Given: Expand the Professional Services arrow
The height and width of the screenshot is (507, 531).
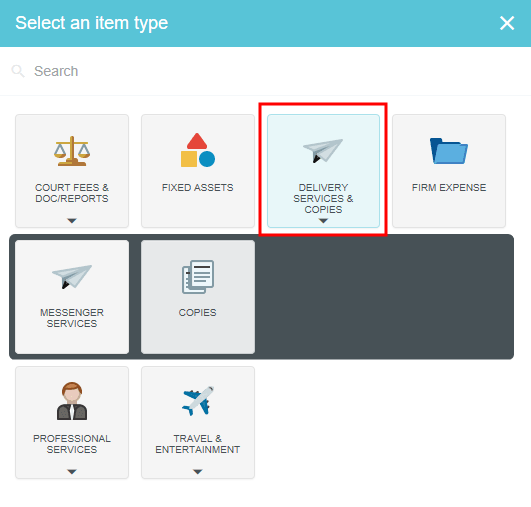Looking at the screenshot, I should (72, 471).
